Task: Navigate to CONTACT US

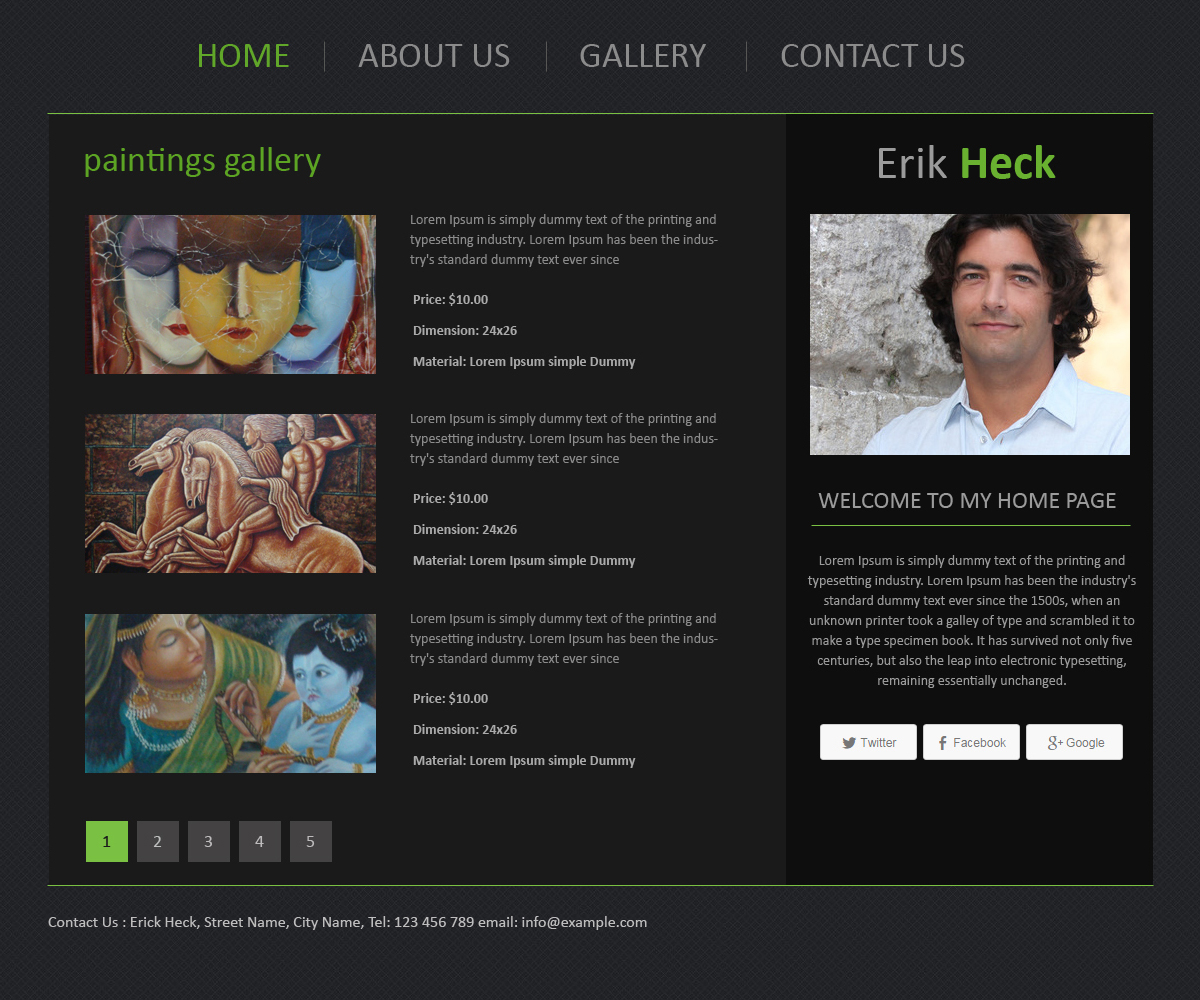Action: click(872, 56)
